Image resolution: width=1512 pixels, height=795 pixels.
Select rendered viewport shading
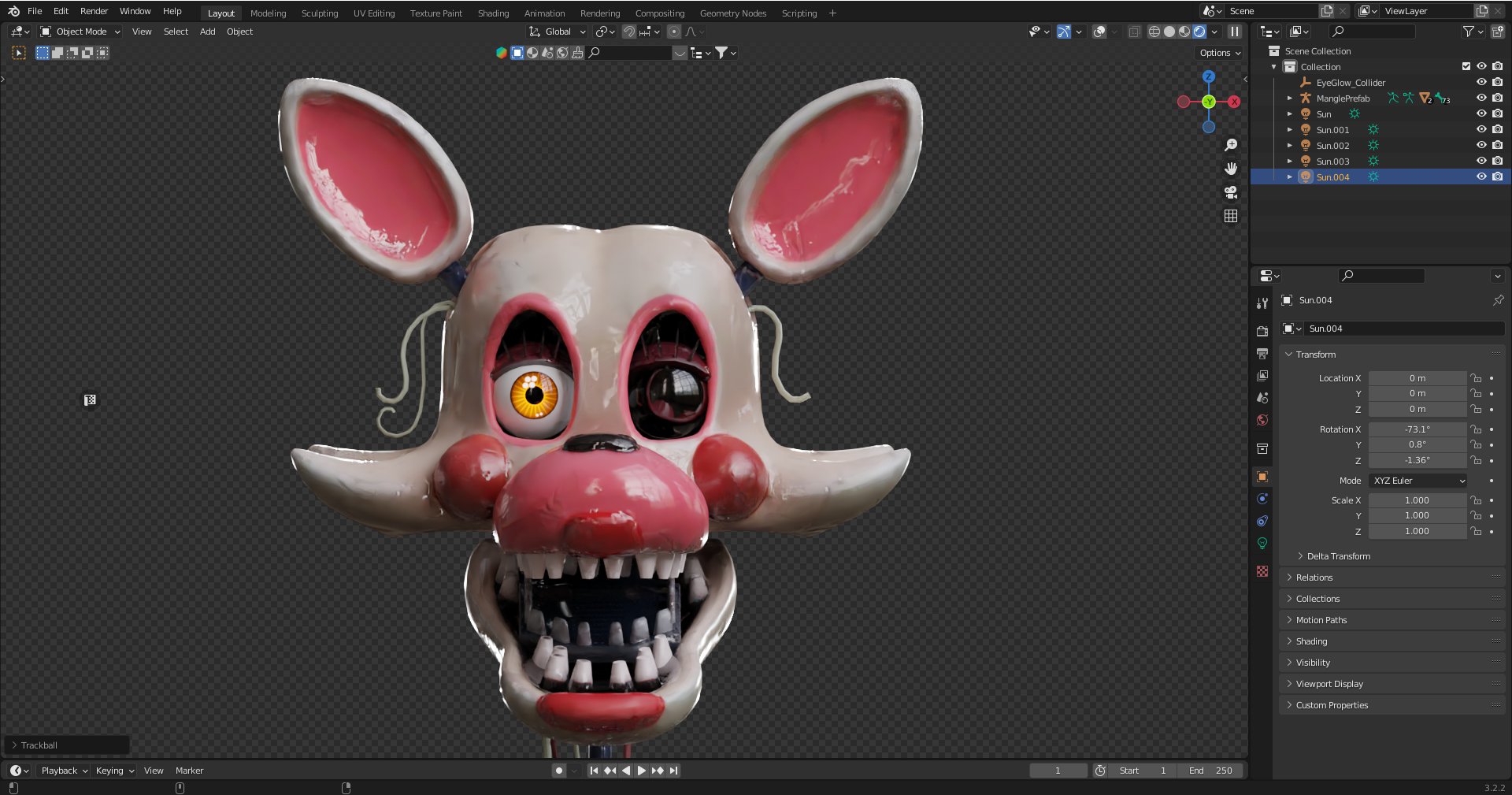pos(1199,32)
